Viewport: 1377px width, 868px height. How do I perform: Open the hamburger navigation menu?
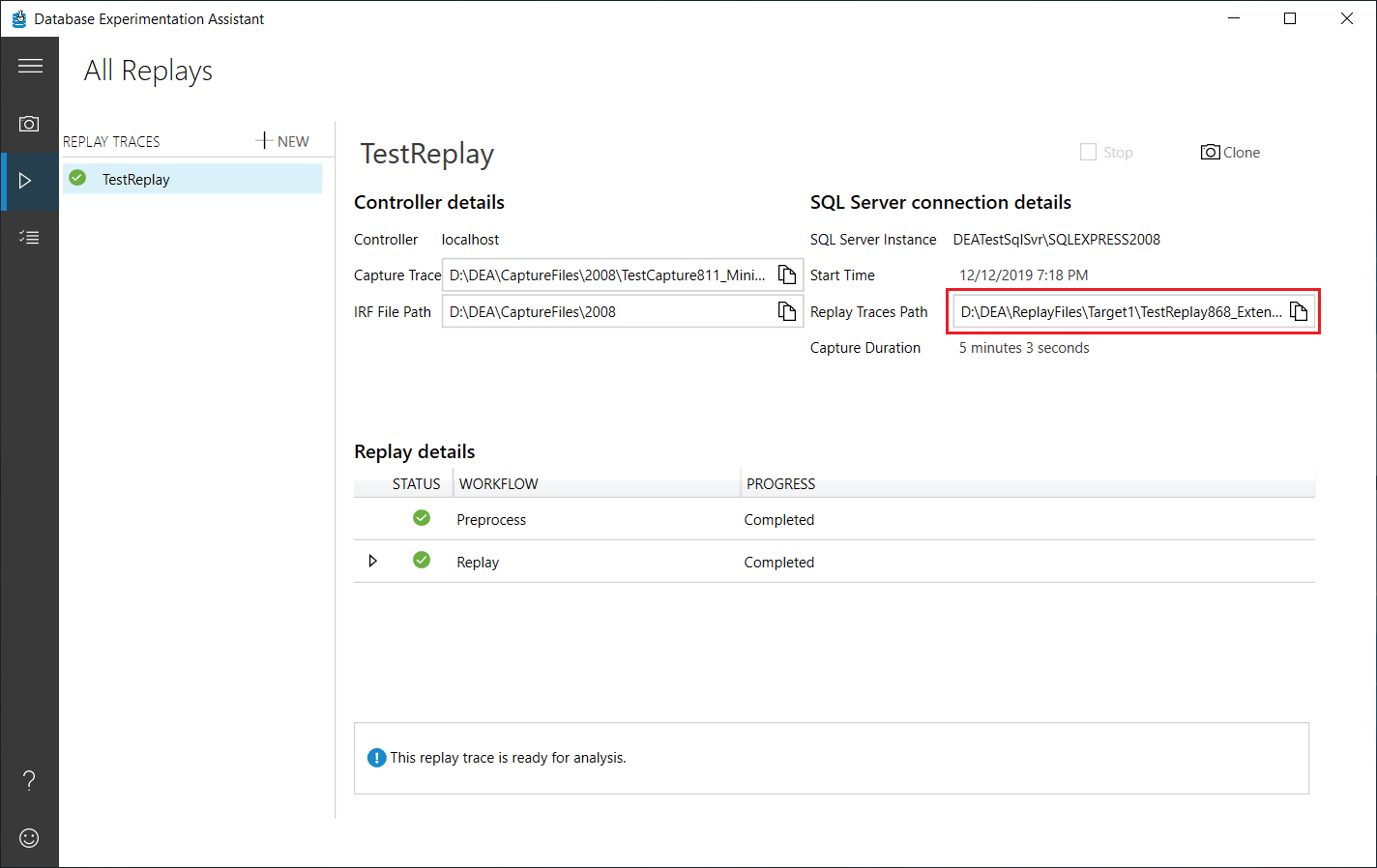30,66
